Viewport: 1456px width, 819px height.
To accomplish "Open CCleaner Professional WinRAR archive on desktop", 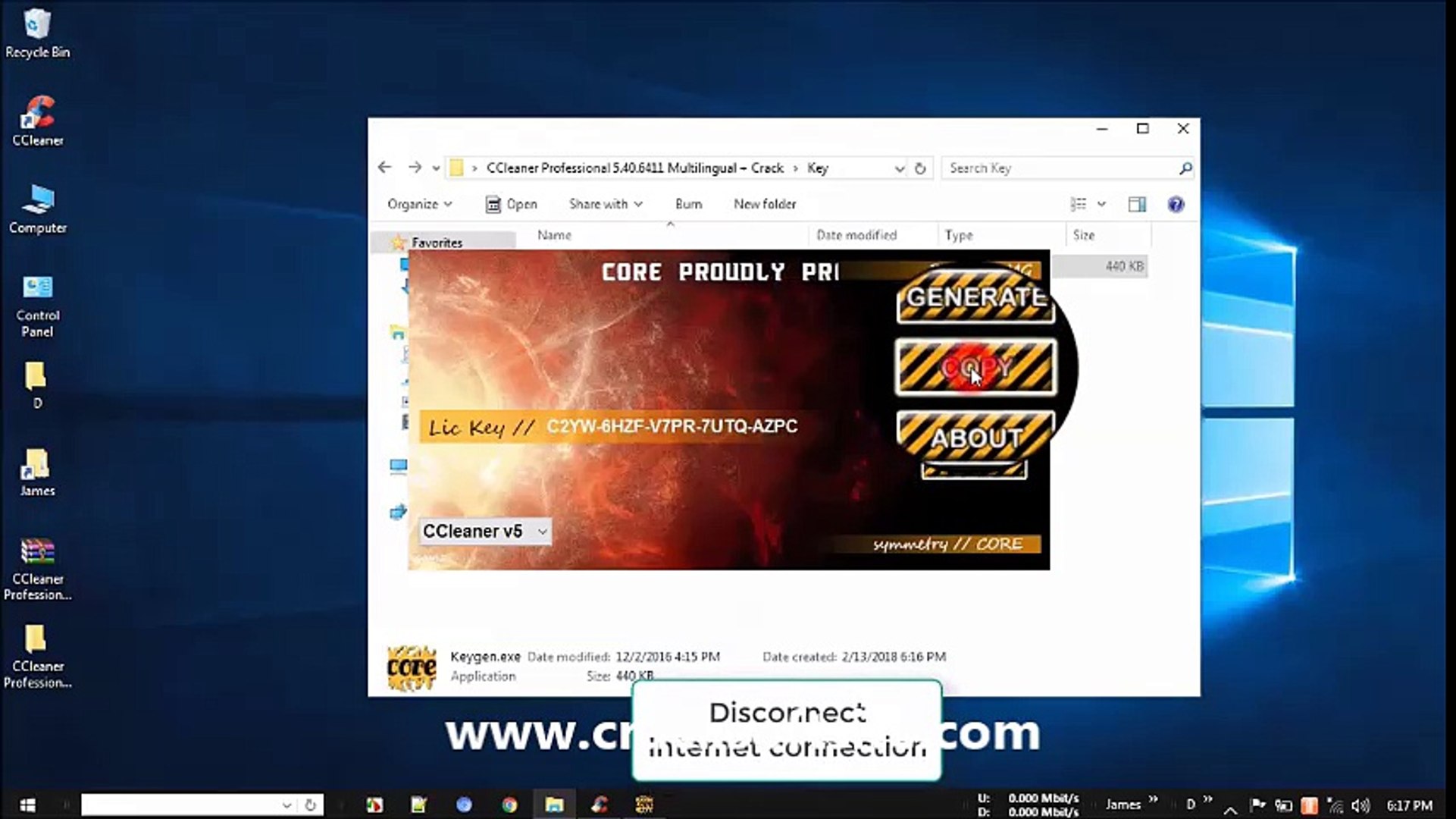I will (37, 570).
